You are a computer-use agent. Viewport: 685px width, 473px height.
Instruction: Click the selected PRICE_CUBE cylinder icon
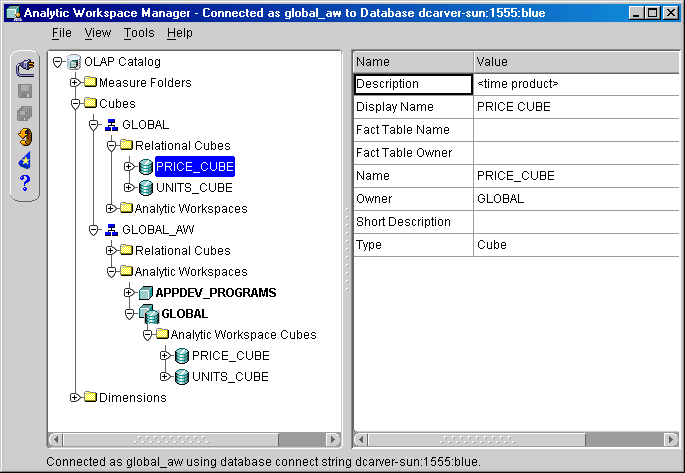(x=145, y=167)
